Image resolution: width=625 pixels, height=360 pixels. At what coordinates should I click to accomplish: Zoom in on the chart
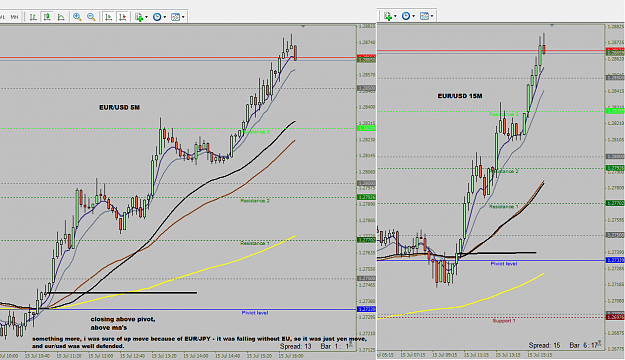(x=77, y=17)
